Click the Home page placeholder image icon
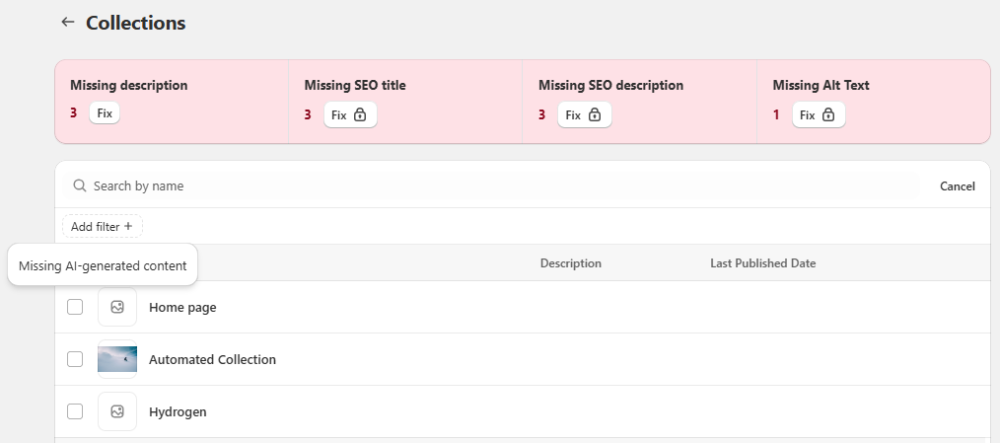 click(x=117, y=307)
